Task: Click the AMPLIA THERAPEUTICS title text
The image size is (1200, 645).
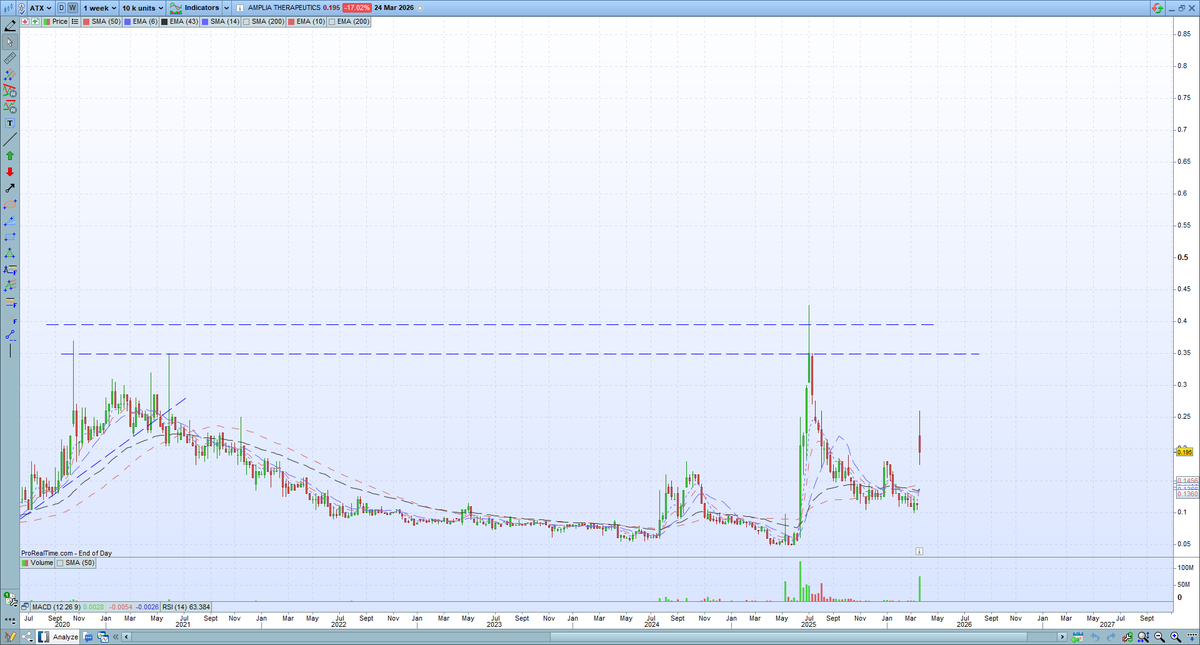Action: click(x=284, y=8)
